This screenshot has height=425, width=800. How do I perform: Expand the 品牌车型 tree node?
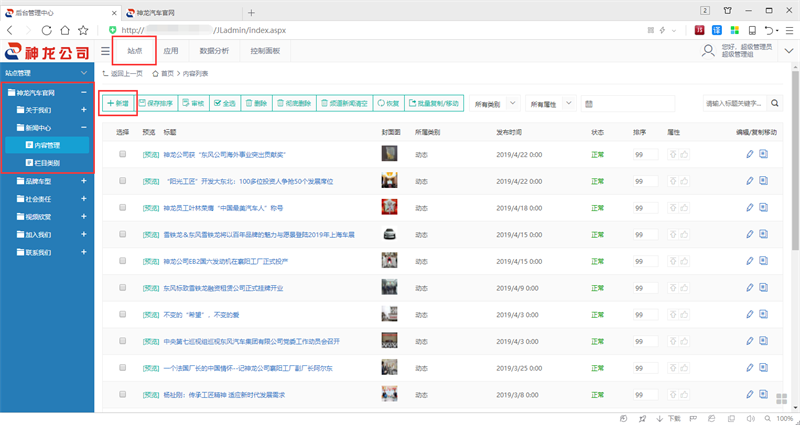[x=84, y=181]
